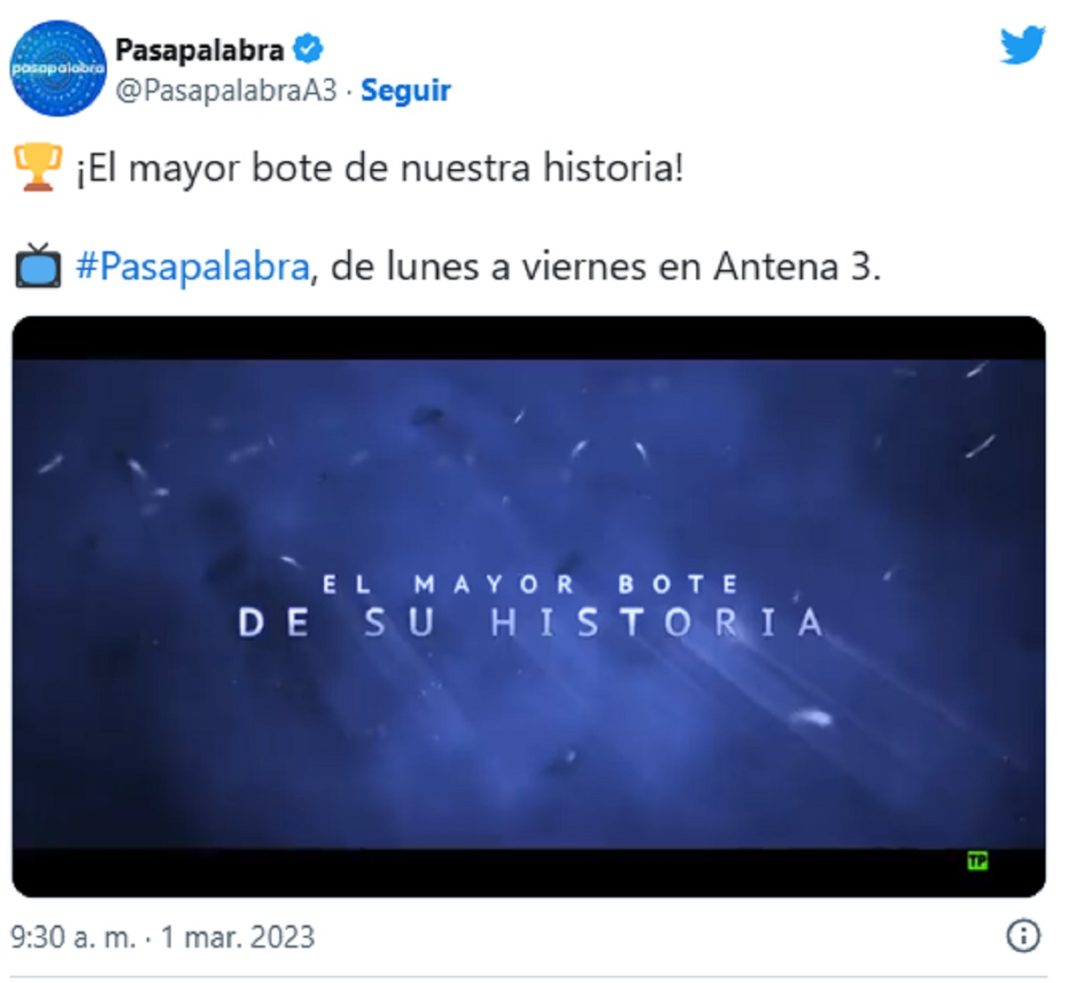Click the Twitter bird logo
Viewport: 1068px width, 983px height.
tap(1022, 46)
